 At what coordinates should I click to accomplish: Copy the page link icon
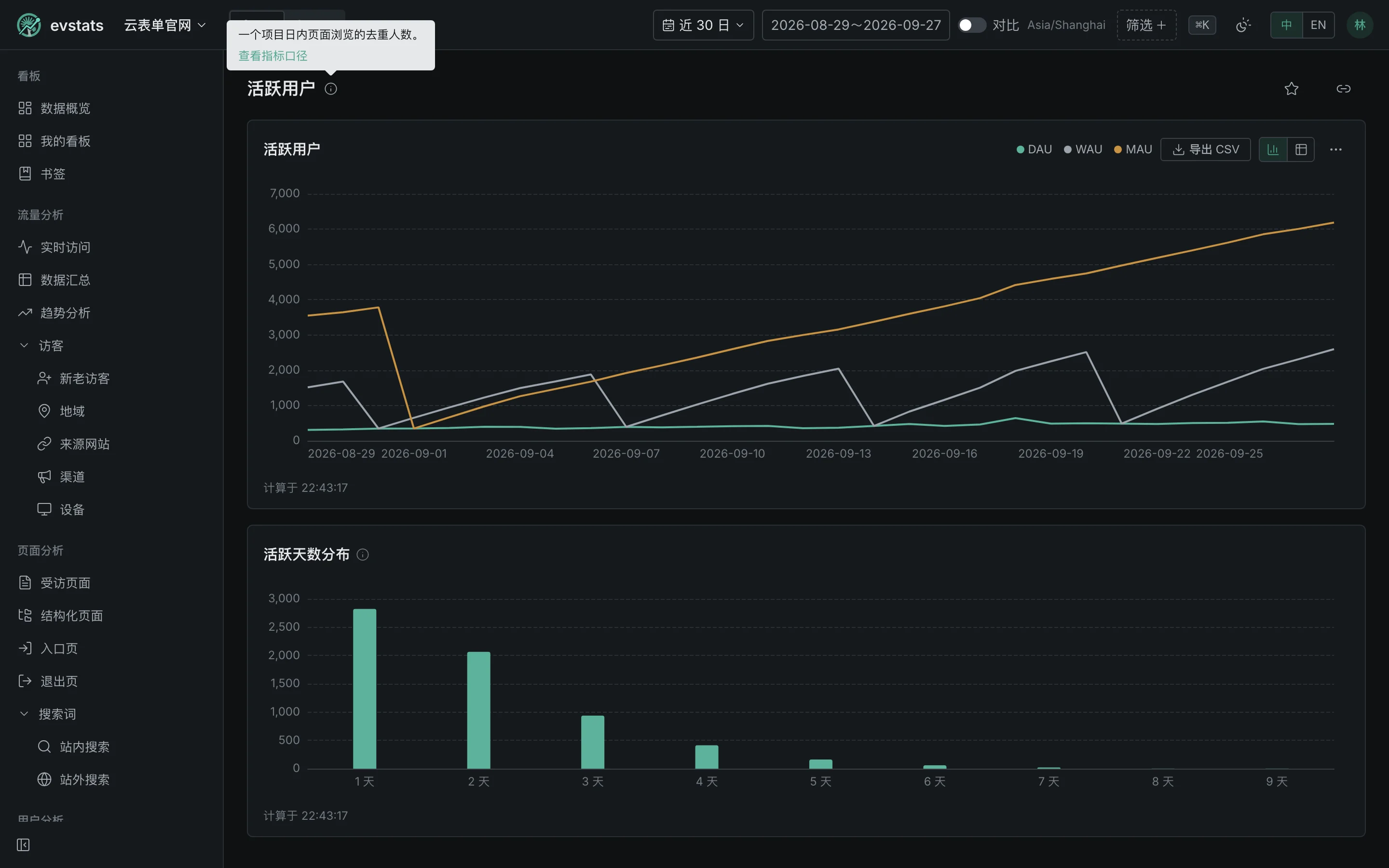pyautogui.click(x=1344, y=89)
